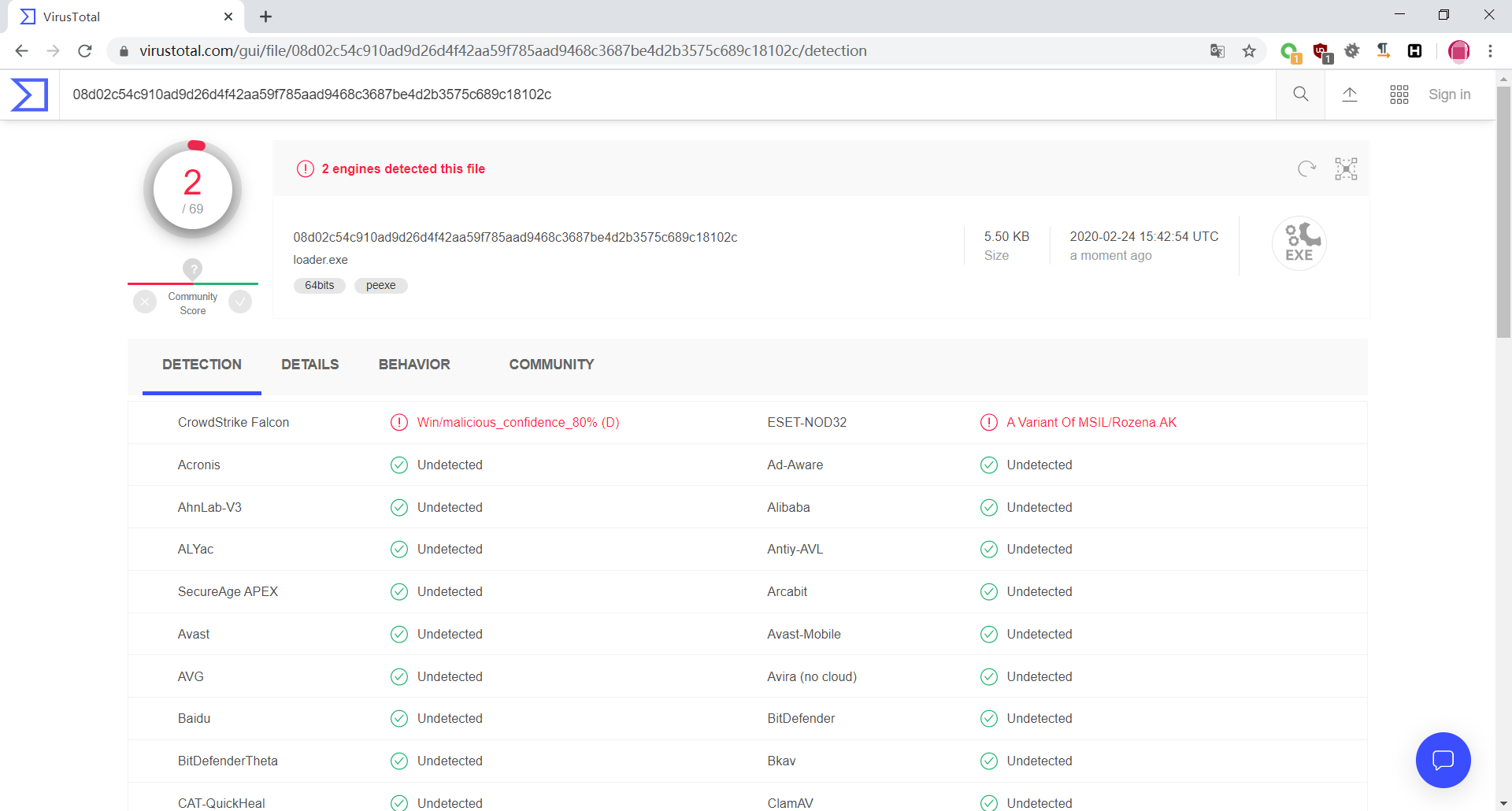The height and width of the screenshot is (811, 1512).
Task: Click the detection score circle 2/69
Action: pyautogui.click(x=193, y=190)
